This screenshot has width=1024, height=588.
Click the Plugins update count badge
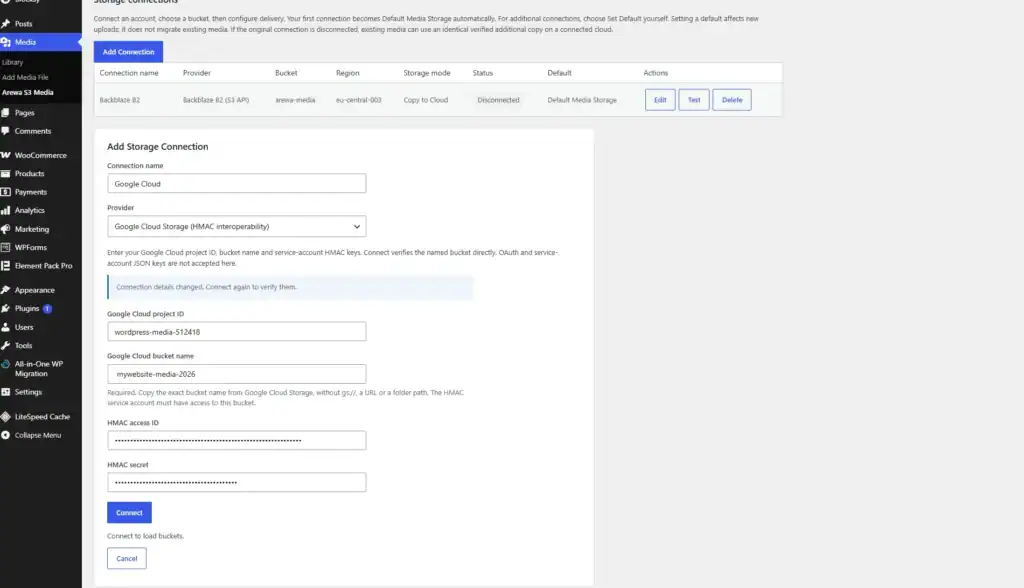48,308
